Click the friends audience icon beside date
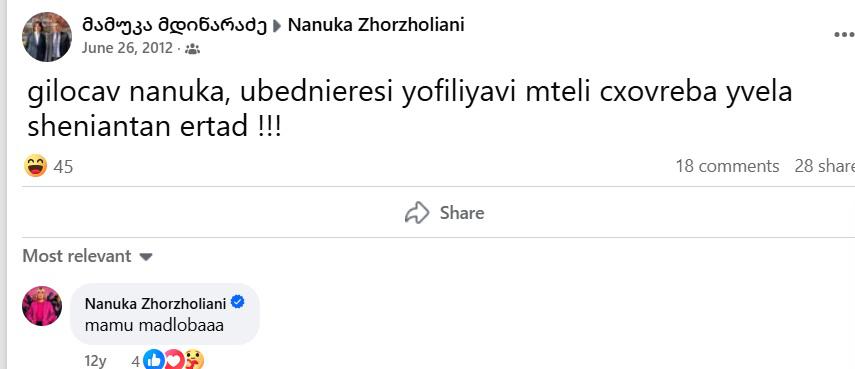Image resolution: width=855 pixels, height=369 pixels. [x=192, y=49]
